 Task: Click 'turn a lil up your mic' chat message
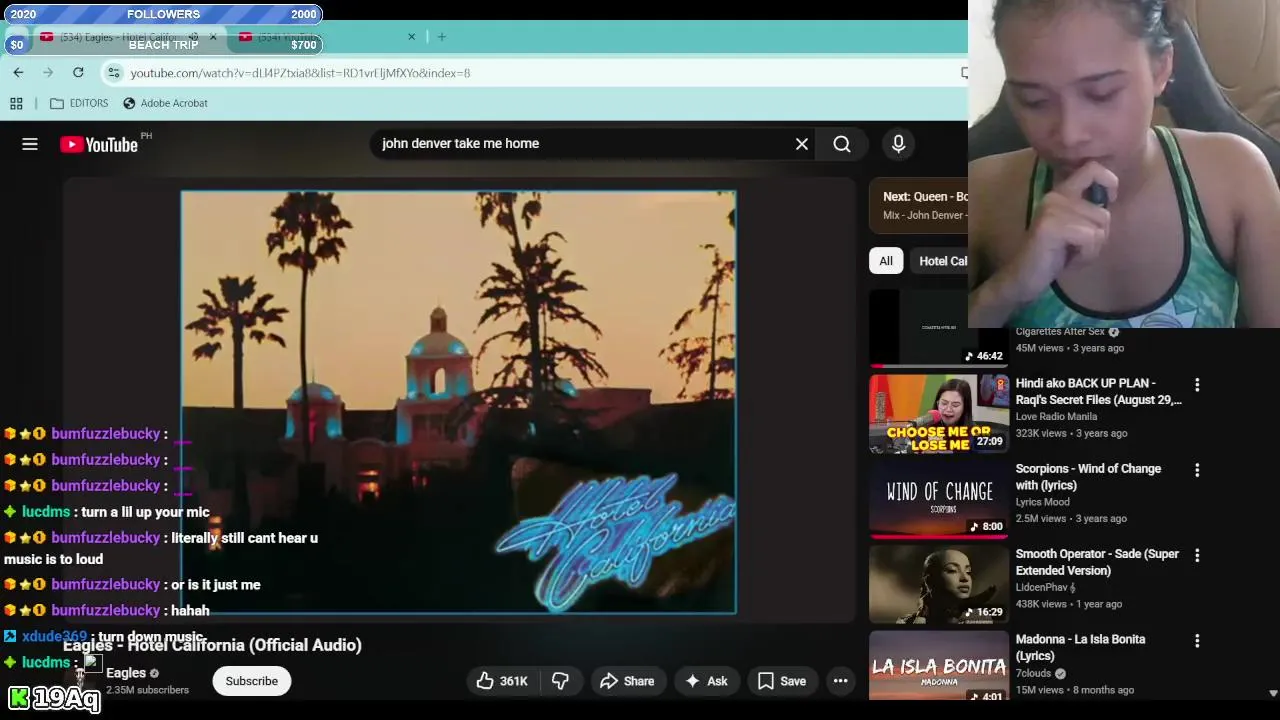pyautogui.click(x=145, y=512)
